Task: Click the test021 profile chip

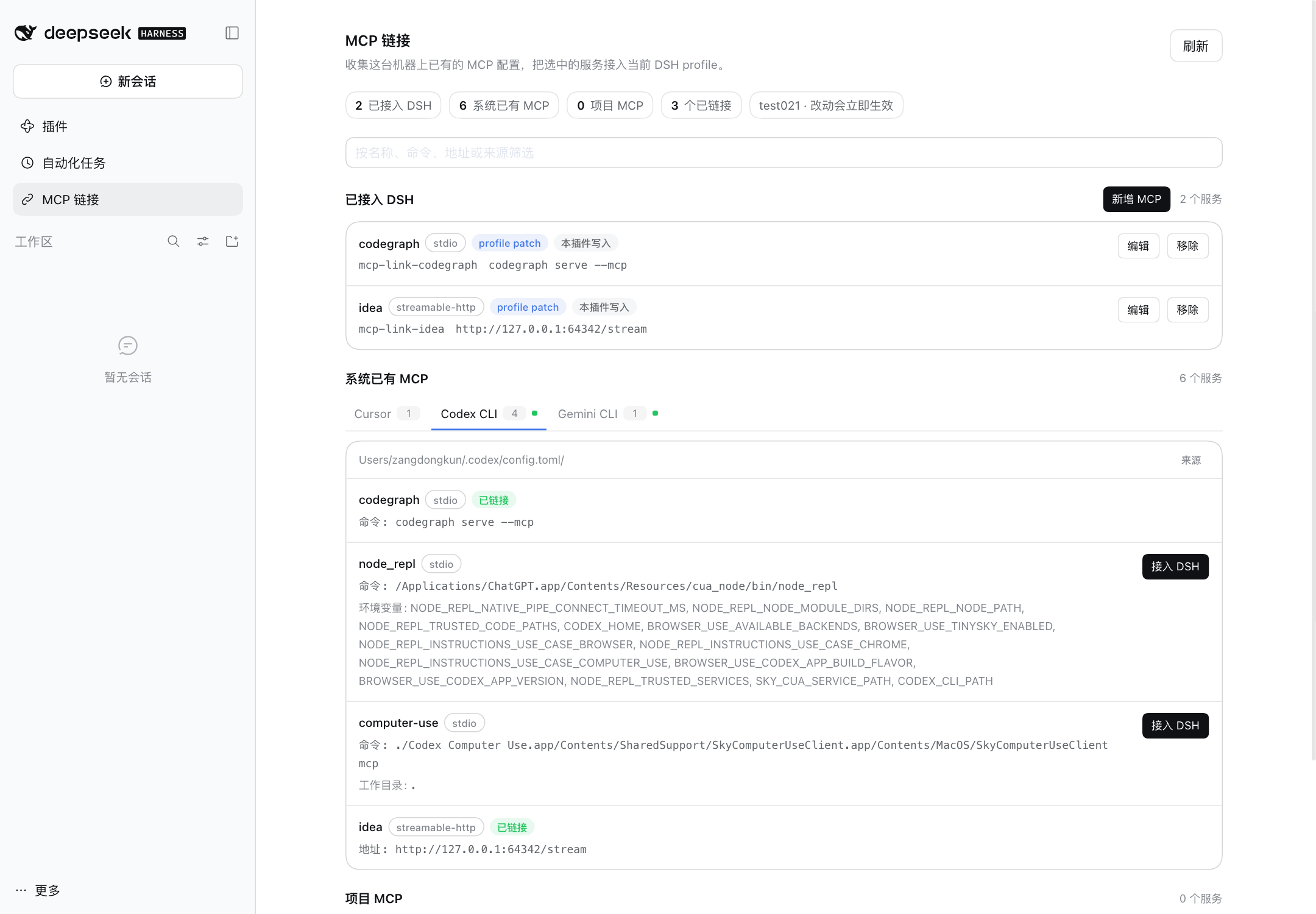Action: pos(826,105)
